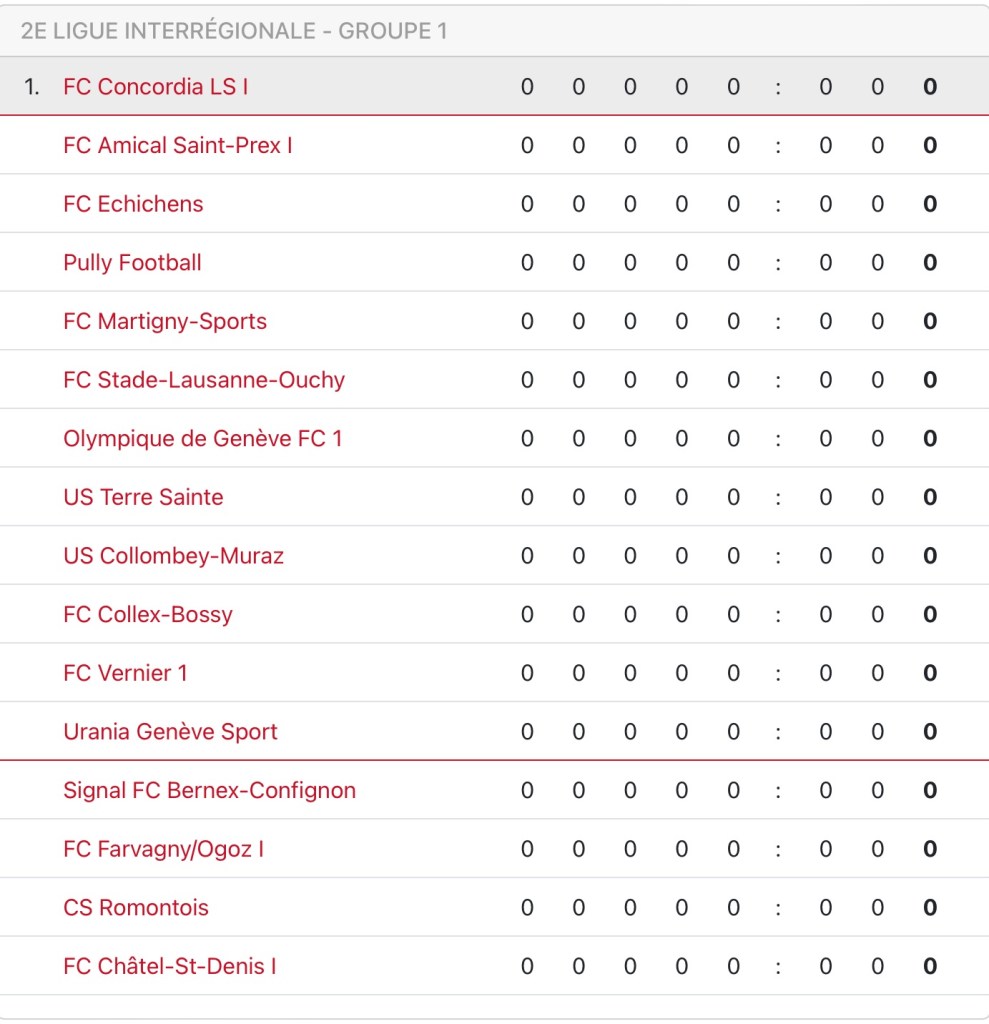Click the rank number 1. in first row
This screenshot has width=989, height=1024.
click(32, 87)
